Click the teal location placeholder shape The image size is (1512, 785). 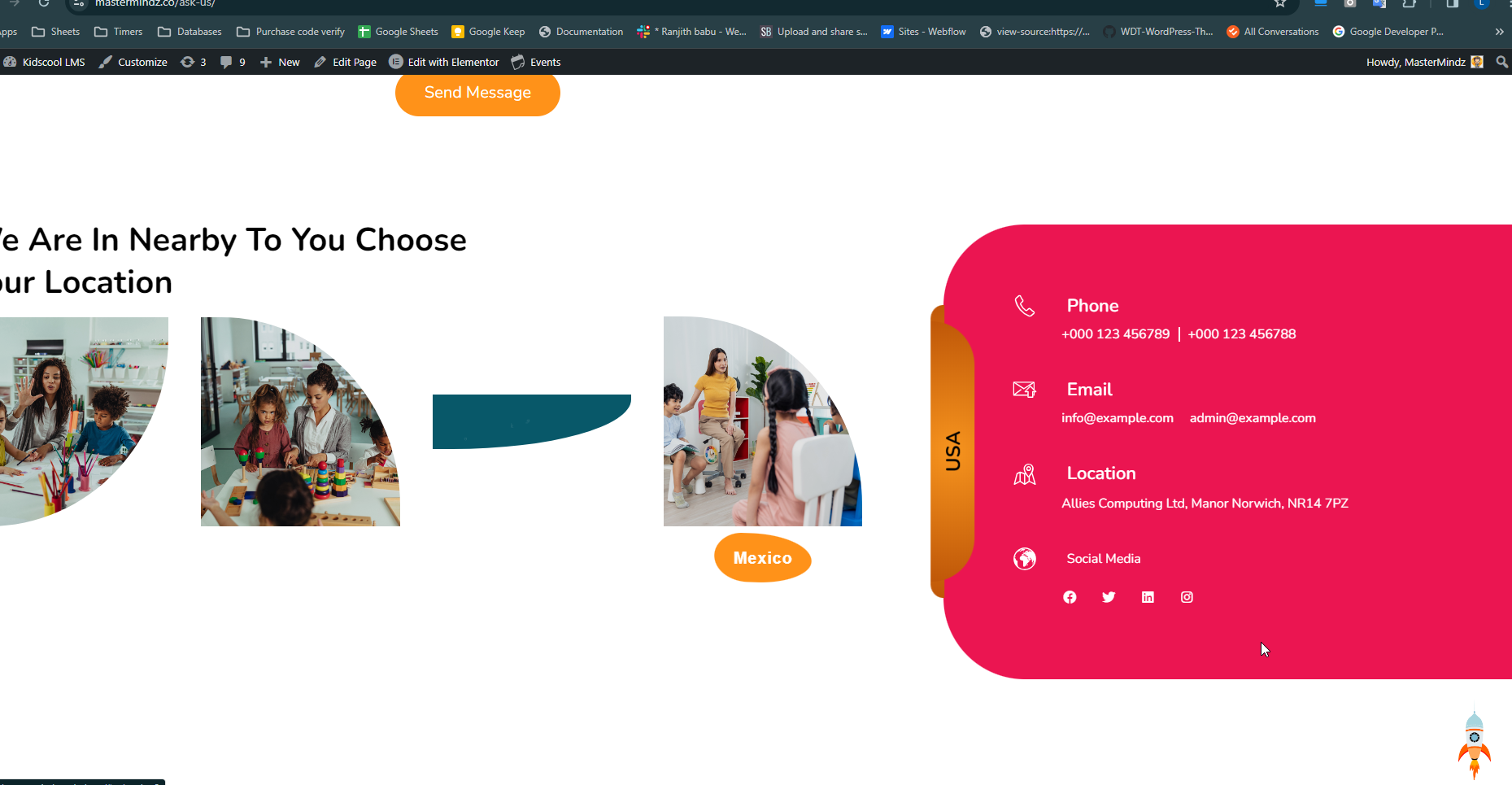(x=532, y=421)
